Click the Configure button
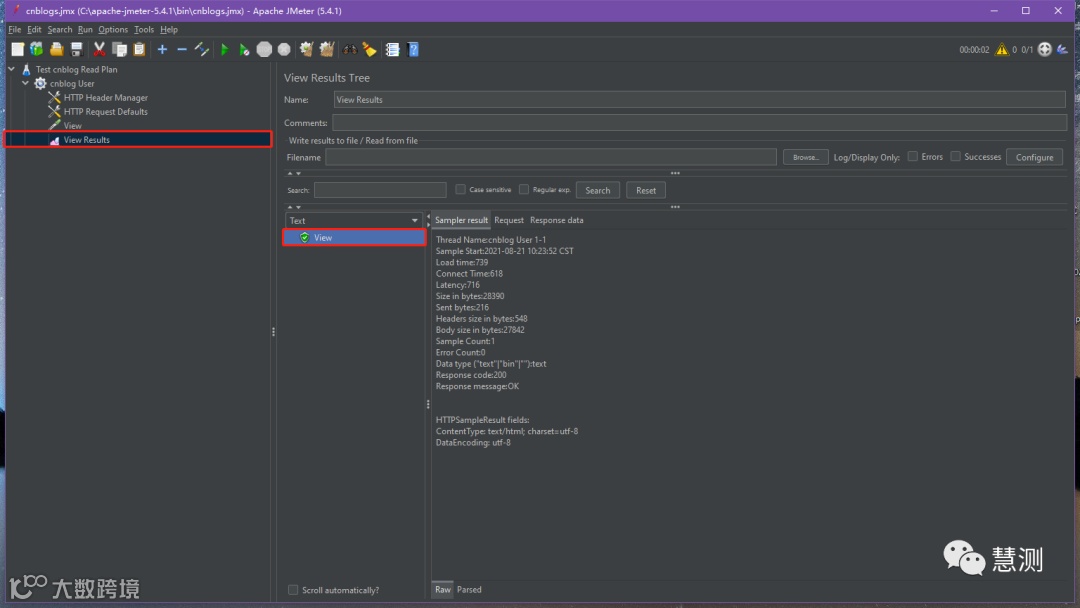This screenshot has height=608, width=1080. pyautogui.click(x=1034, y=157)
